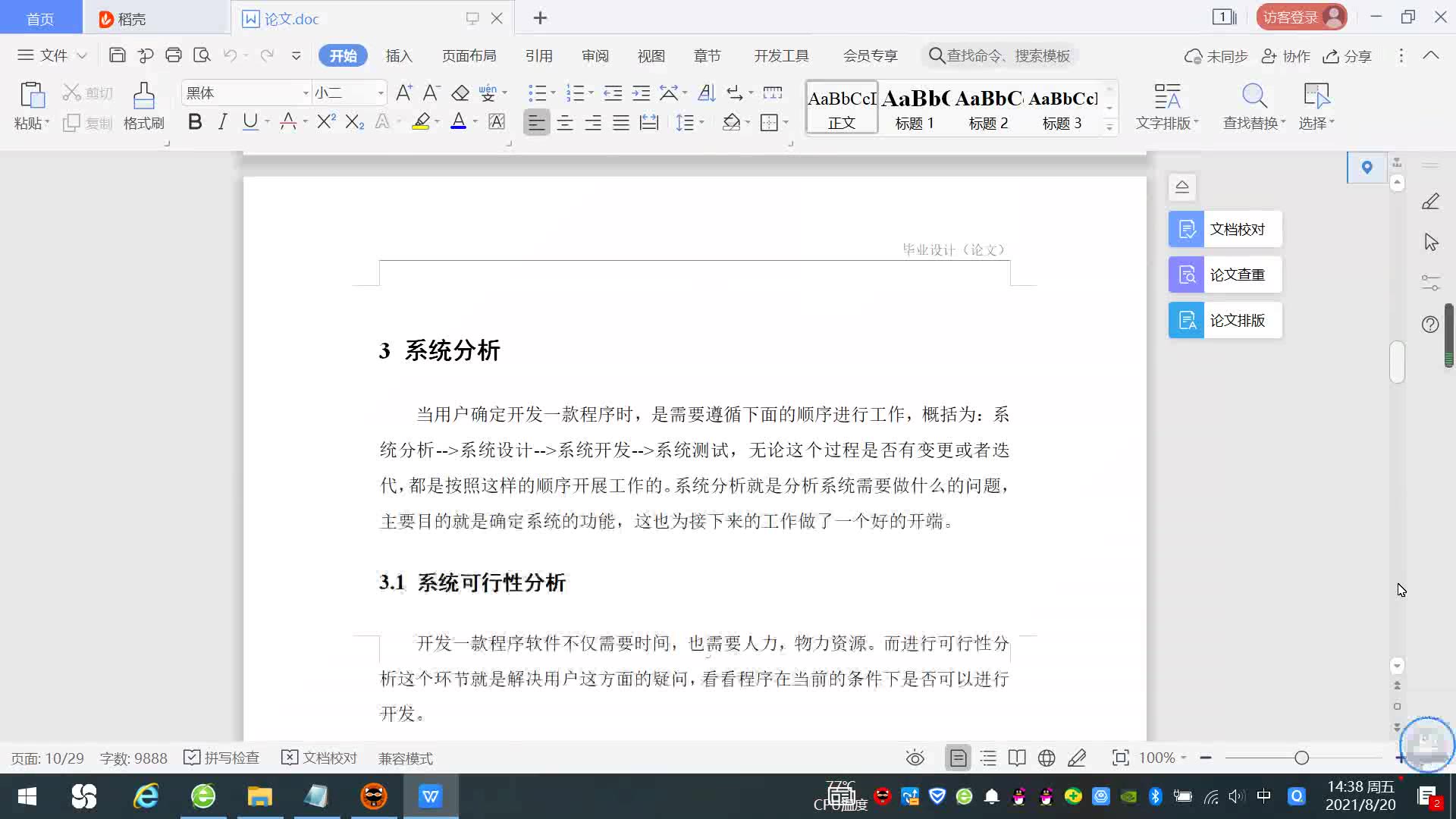Image resolution: width=1456 pixels, height=819 pixels.
Task: Click the save document icon
Action: click(117, 55)
